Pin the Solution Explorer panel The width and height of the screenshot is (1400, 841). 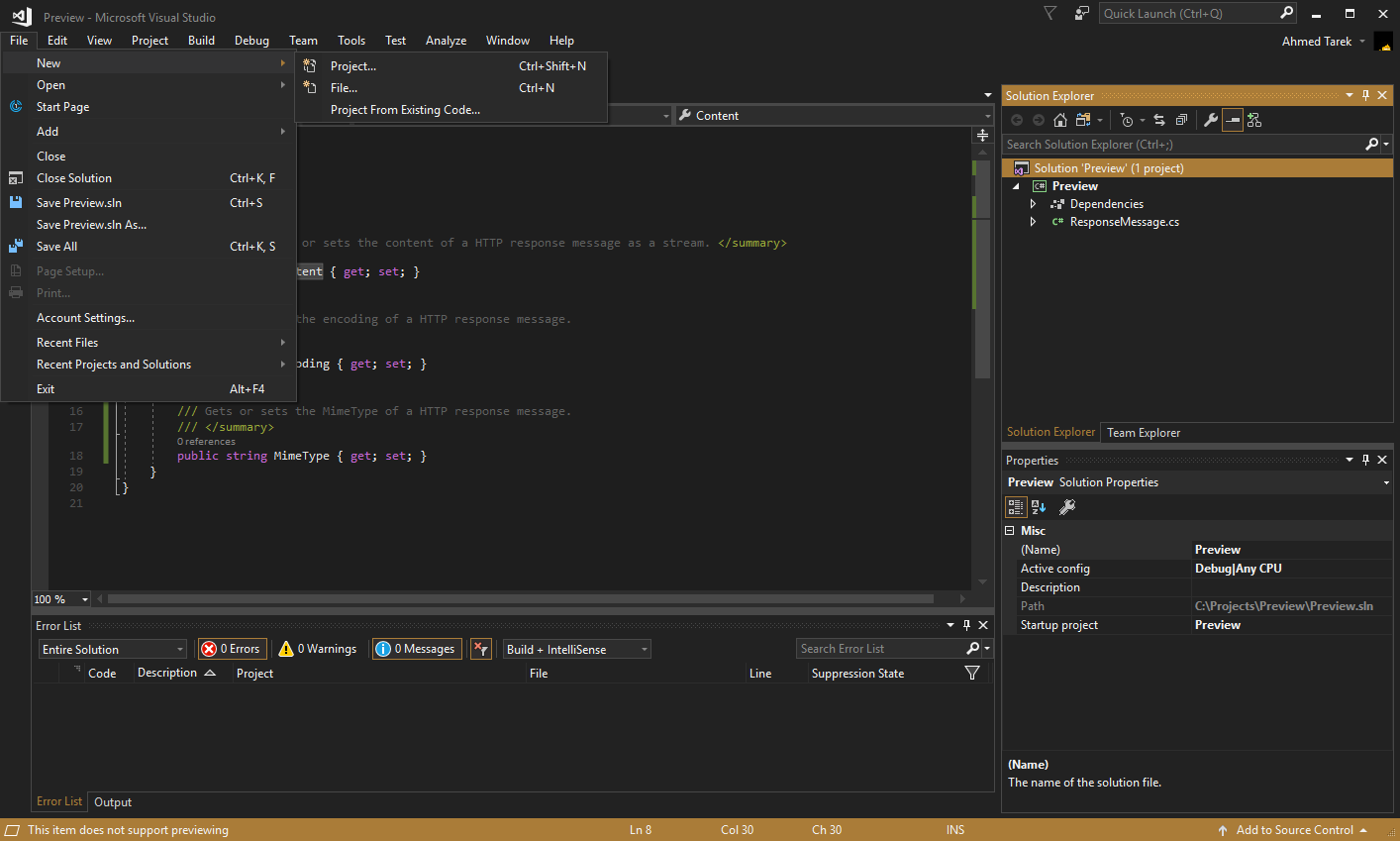1366,96
